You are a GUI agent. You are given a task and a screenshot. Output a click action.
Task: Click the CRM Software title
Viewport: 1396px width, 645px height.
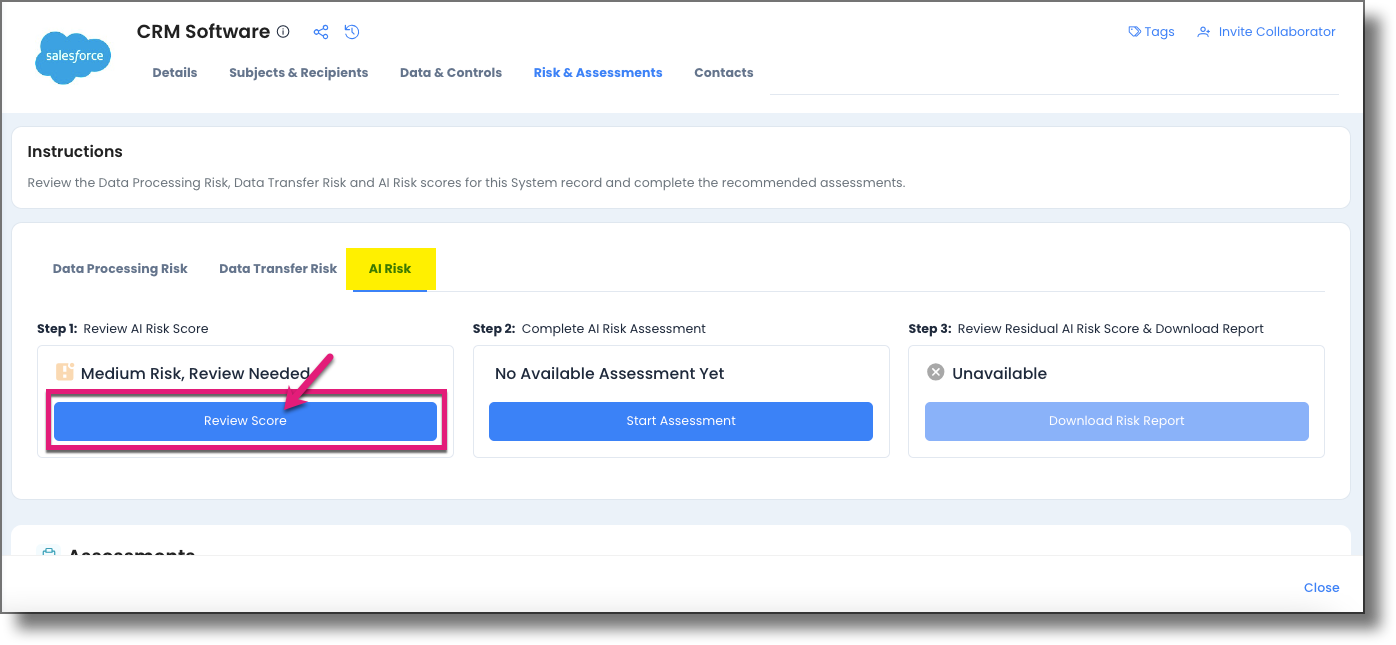click(203, 32)
